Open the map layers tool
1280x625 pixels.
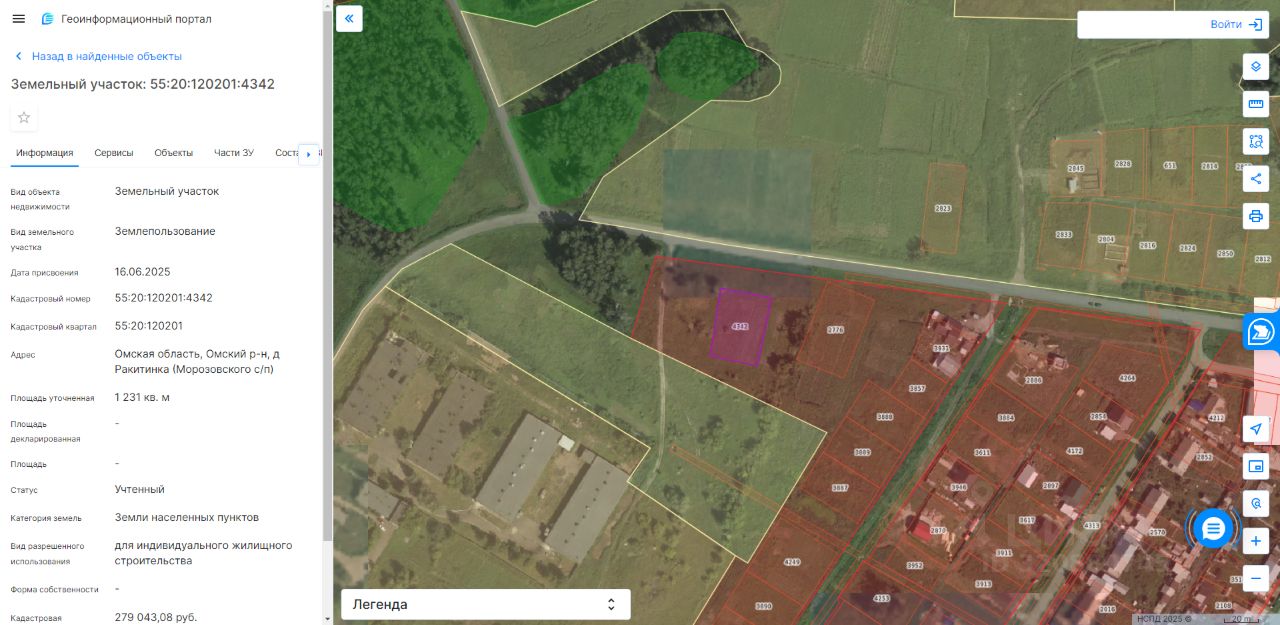pos(1256,67)
